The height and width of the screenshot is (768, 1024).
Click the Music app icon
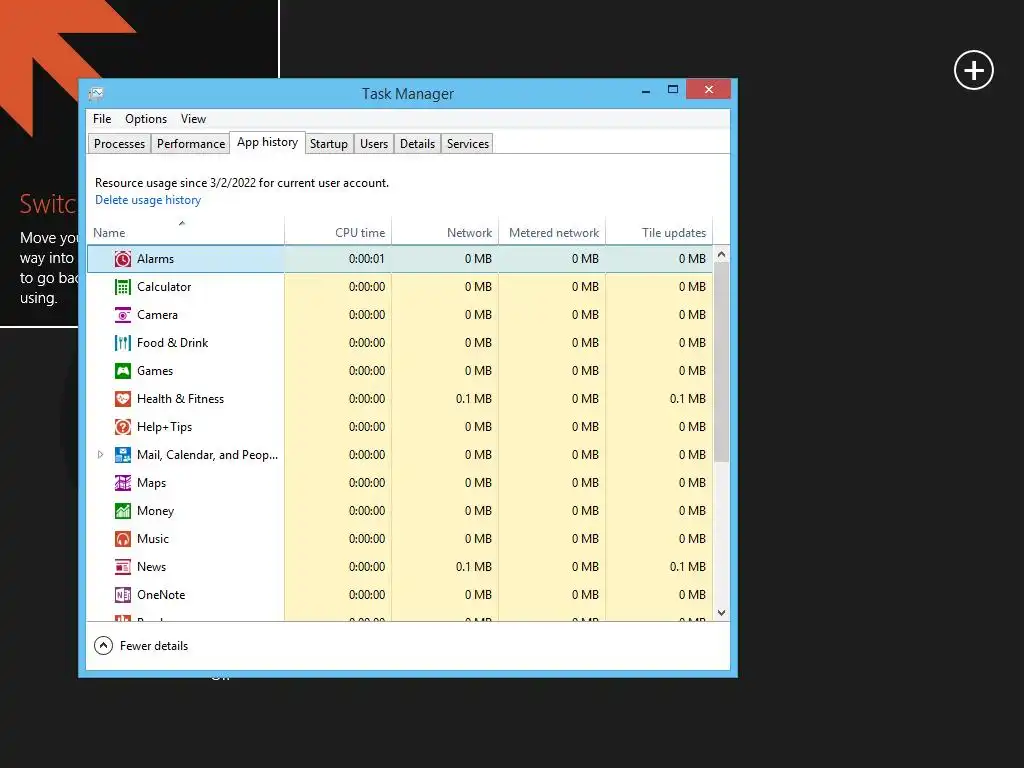tap(123, 539)
